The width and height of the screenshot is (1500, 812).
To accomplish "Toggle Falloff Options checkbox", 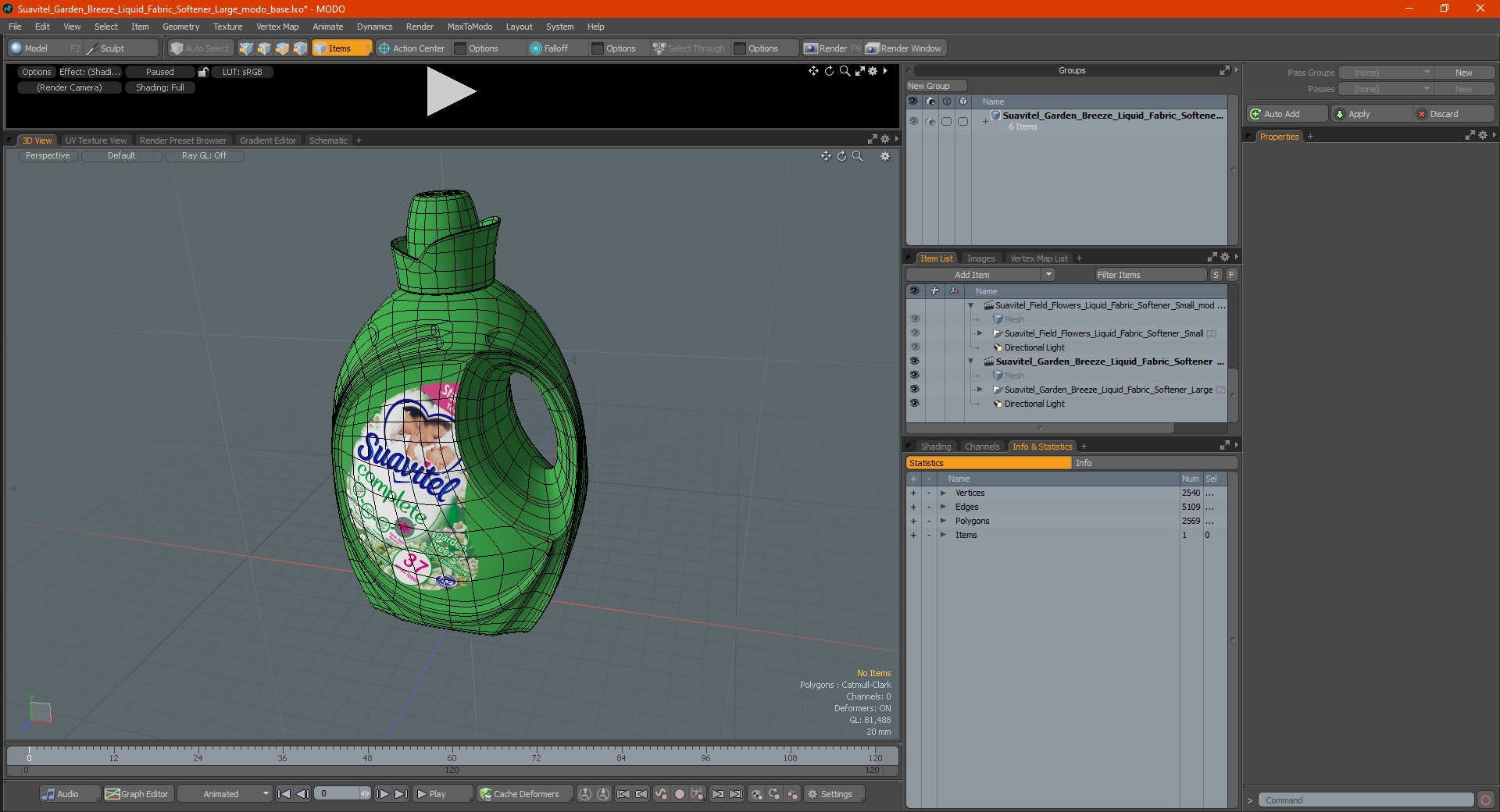I will 598,48.
